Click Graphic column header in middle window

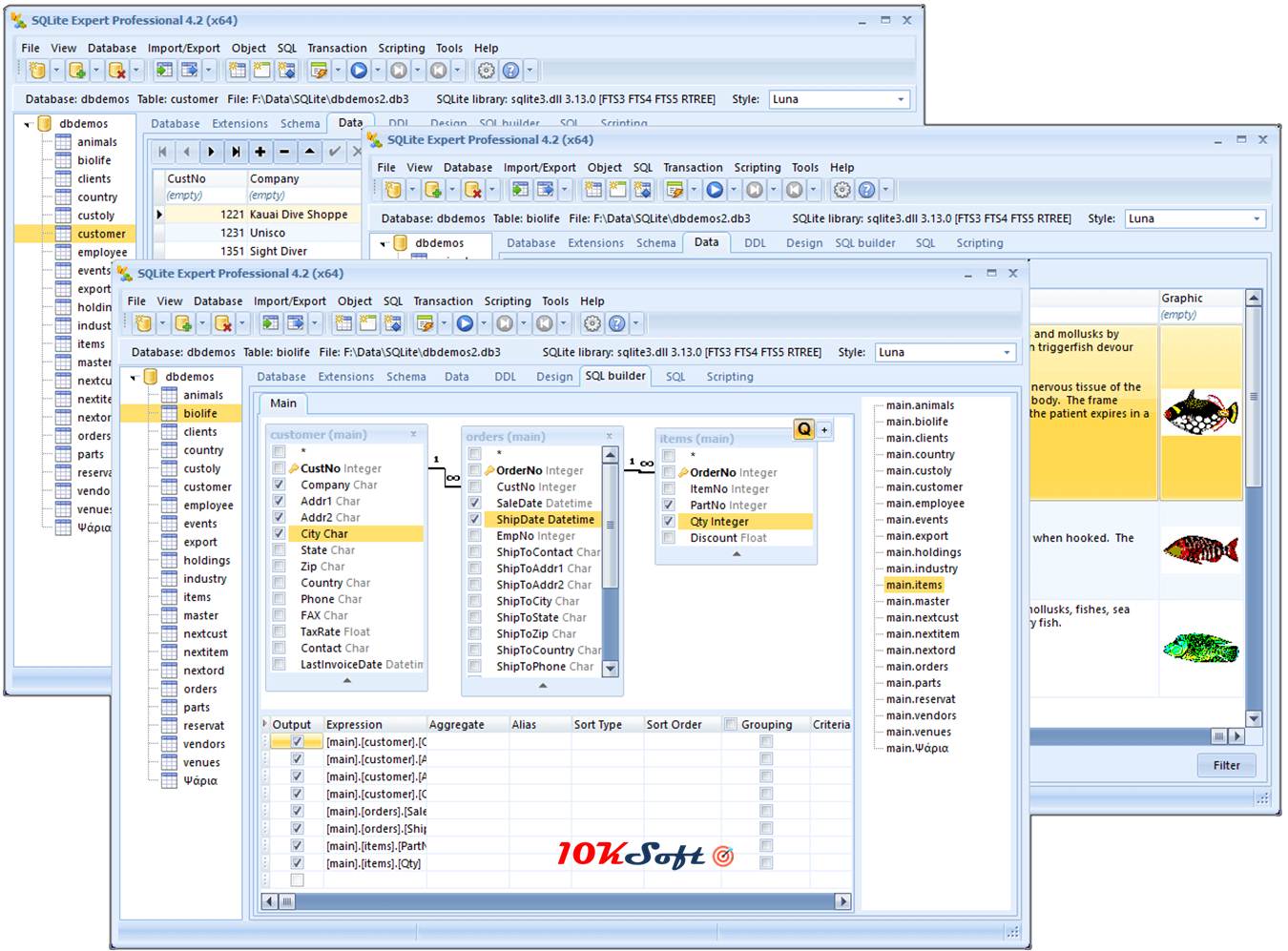tap(1200, 298)
